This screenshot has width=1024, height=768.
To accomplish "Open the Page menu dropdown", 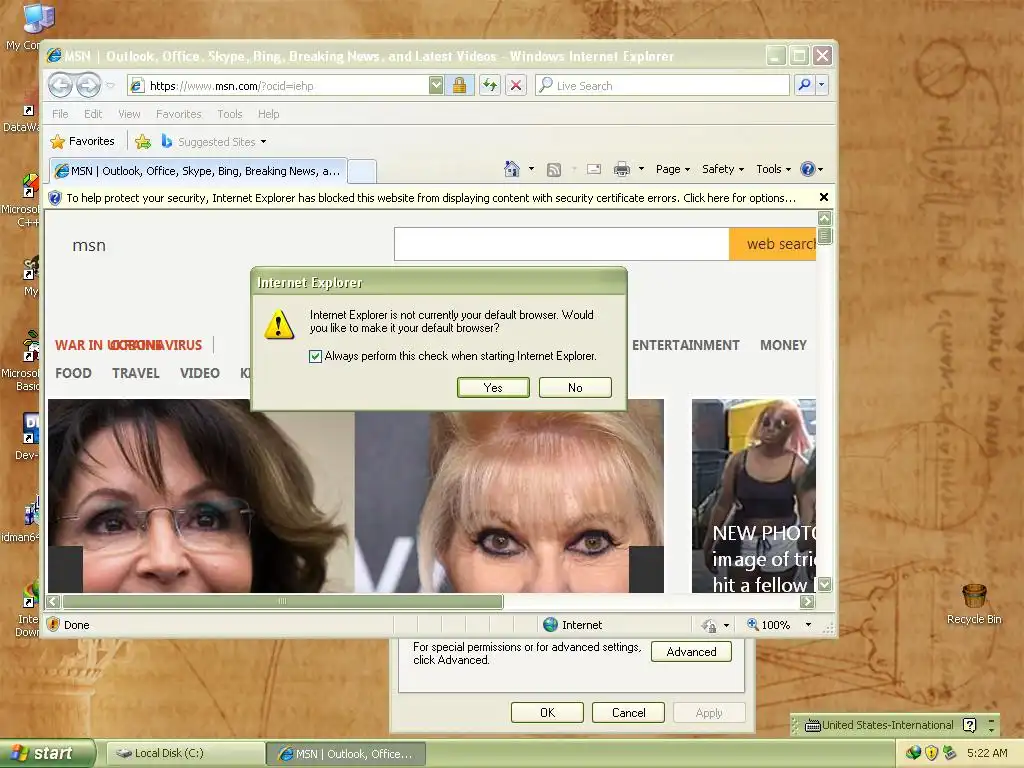I will tap(673, 169).
